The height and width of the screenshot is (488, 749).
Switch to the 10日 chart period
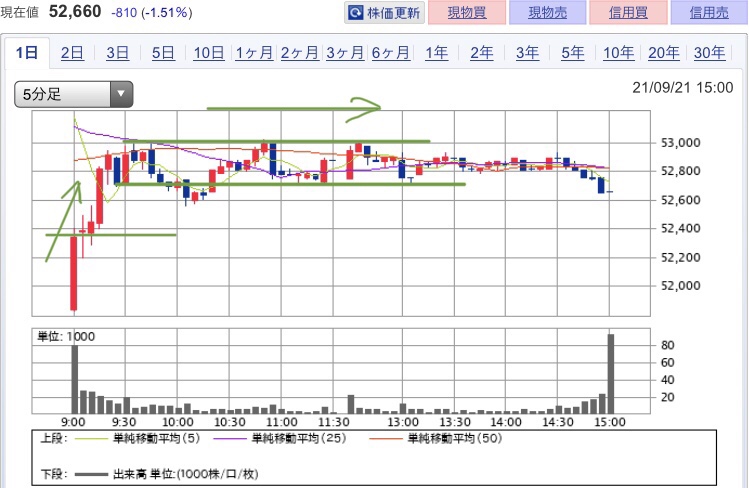point(209,53)
